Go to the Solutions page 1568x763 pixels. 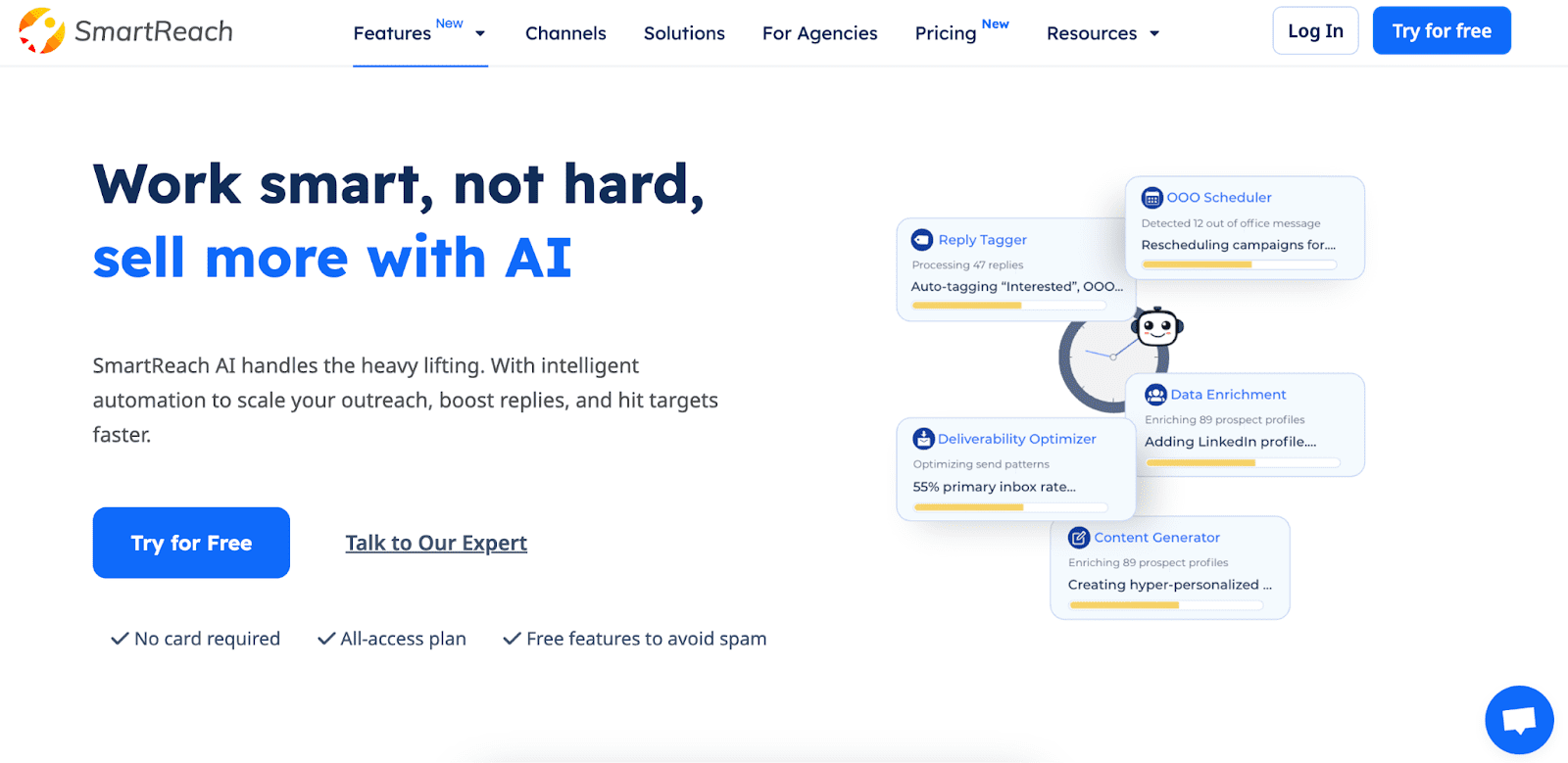tap(684, 33)
